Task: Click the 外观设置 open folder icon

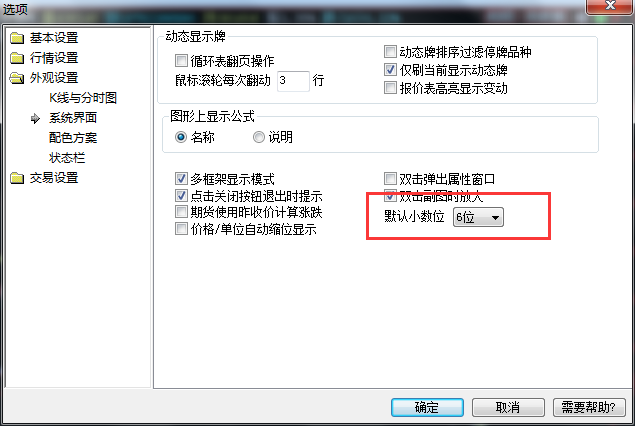Action: 17,78
